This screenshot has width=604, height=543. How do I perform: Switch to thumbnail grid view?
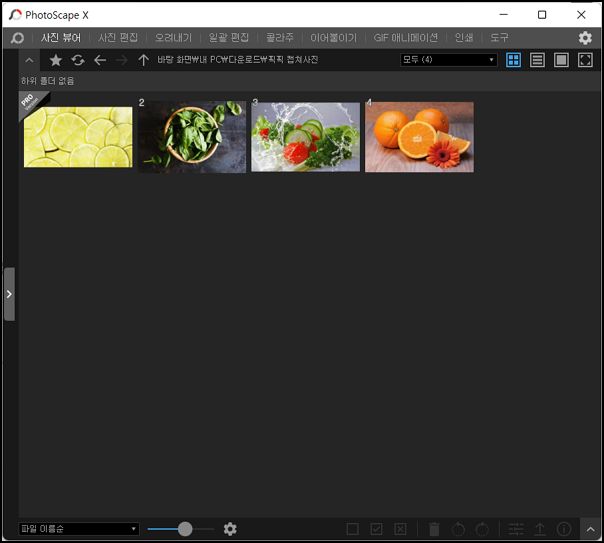(x=513, y=60)
